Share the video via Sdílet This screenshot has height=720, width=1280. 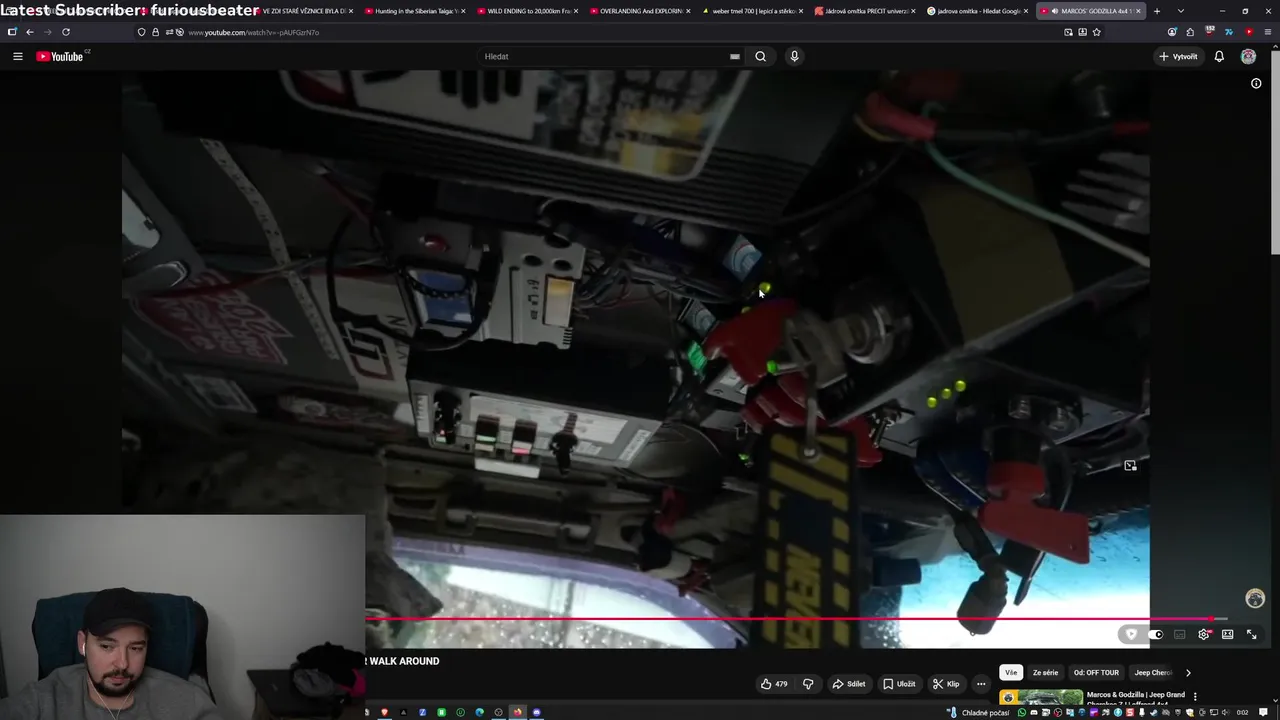click(849, 684)
